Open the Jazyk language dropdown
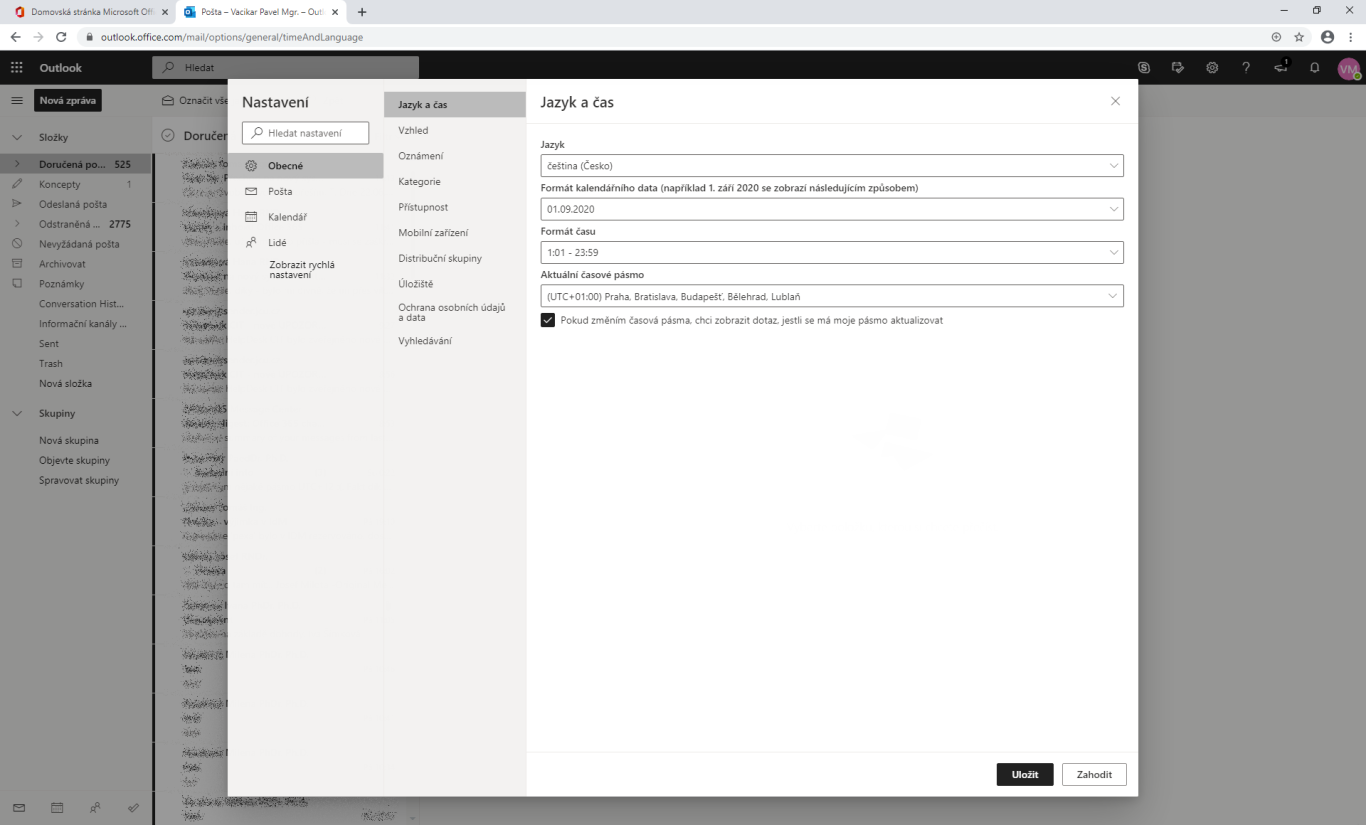Viewport: 1366px width, 825px height. [x=831, y=166]
